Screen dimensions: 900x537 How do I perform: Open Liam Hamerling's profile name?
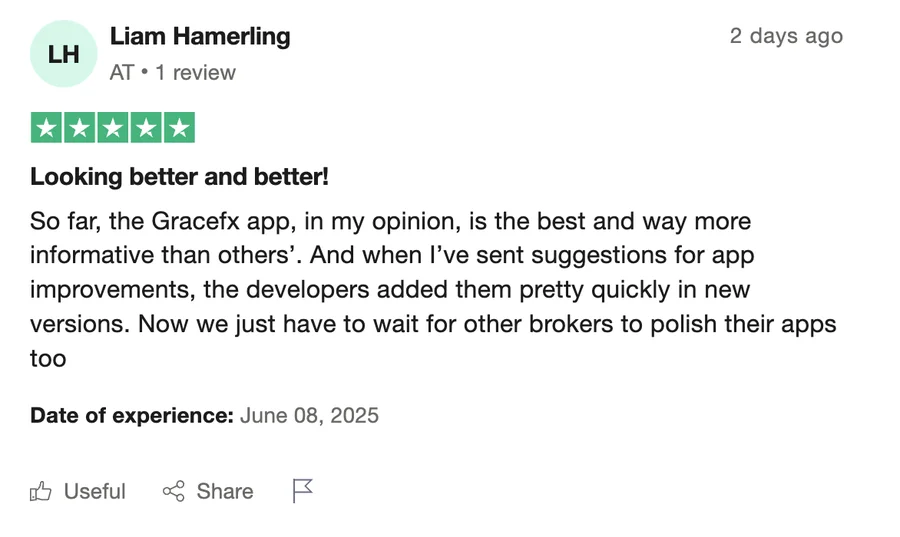pyautogui.click(x=200, y=37)
